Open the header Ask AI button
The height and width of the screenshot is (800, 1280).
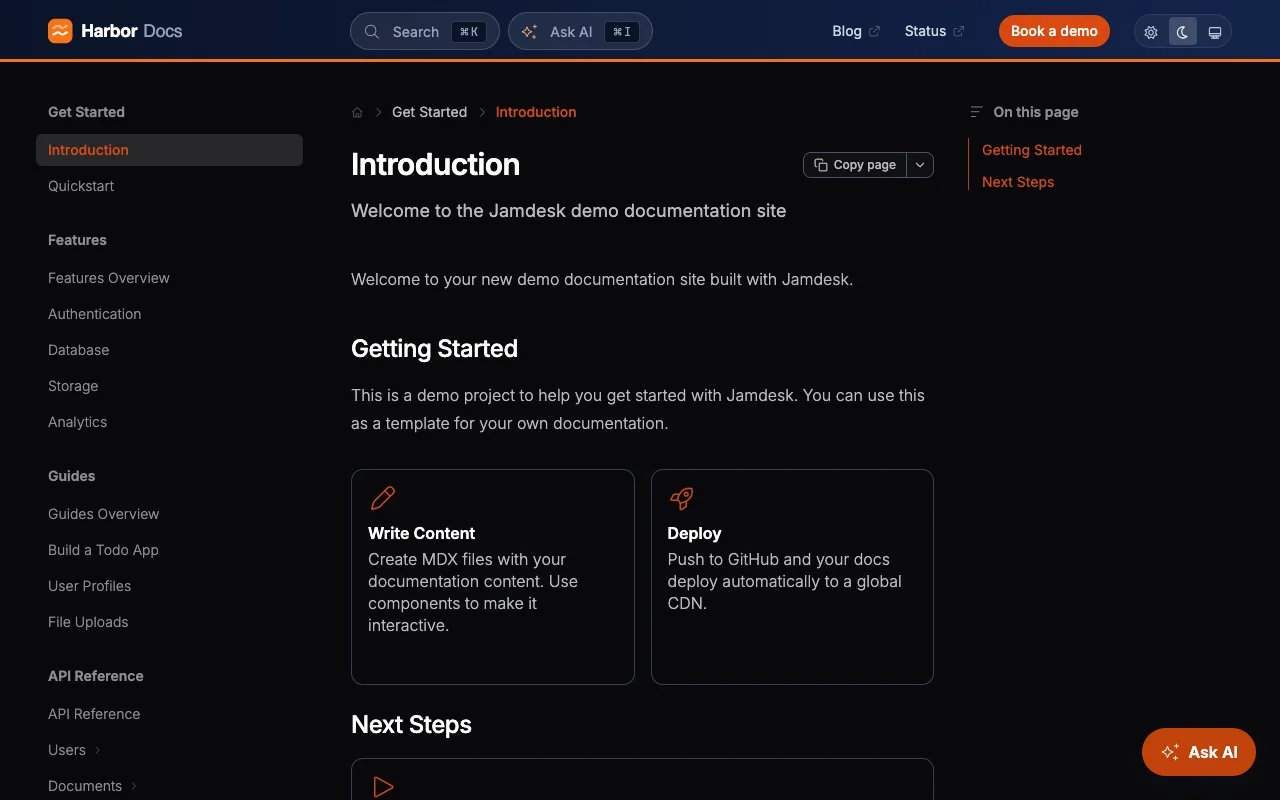tap(580, 31)
